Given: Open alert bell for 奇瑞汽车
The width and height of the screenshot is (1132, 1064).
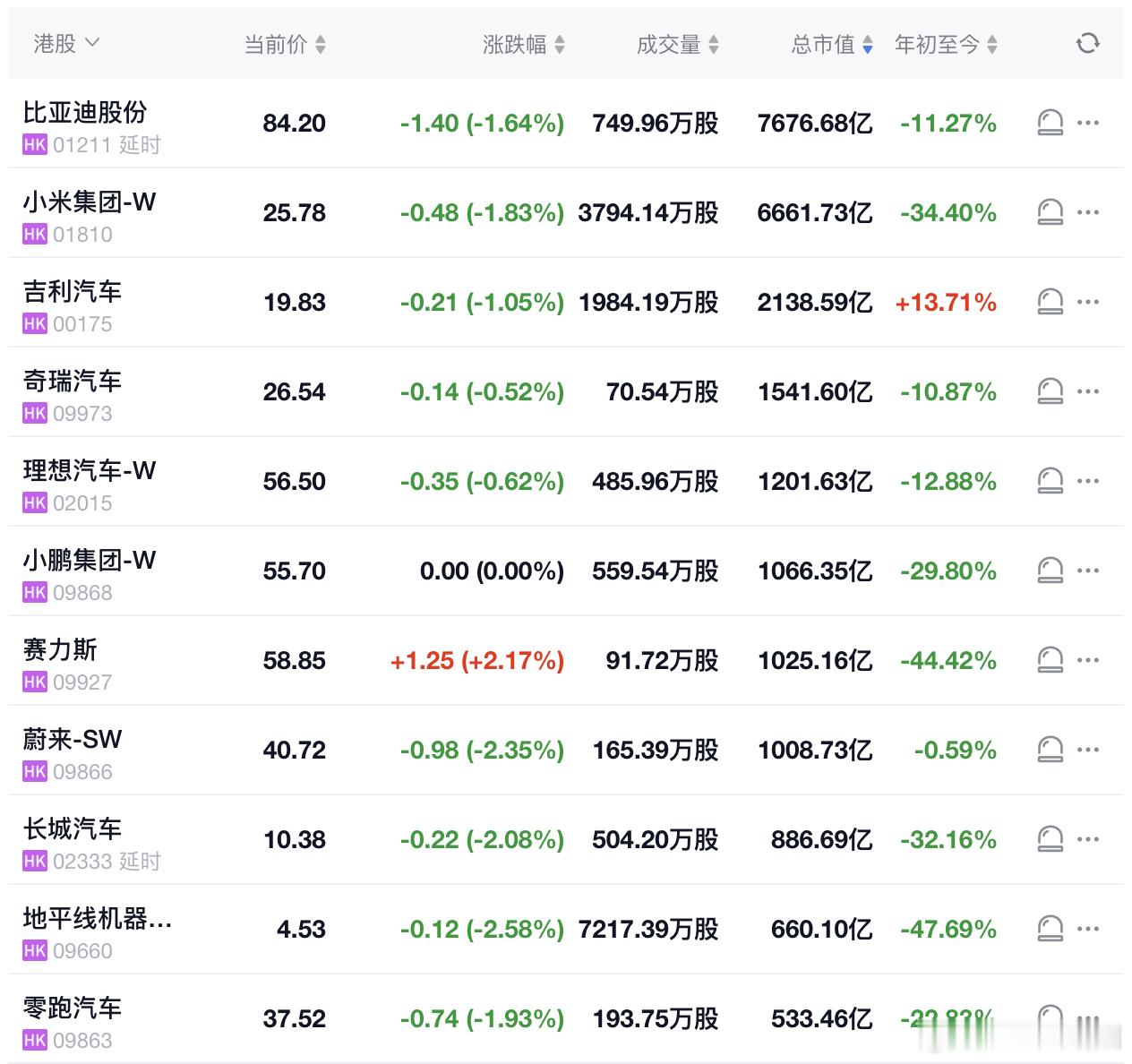Looking at the screenshot, I should click(x=1050, y=391).
